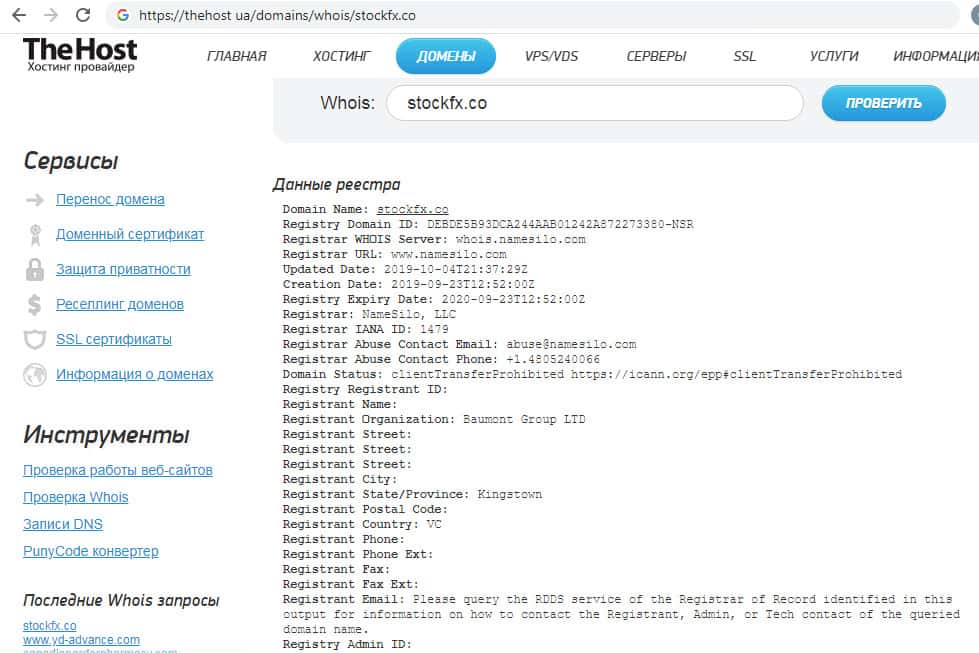Open the ИНФОРМАЦИЯ menu item
This screenshot has height=653, width=979.
pyautogui.click(x=935, y=56)
